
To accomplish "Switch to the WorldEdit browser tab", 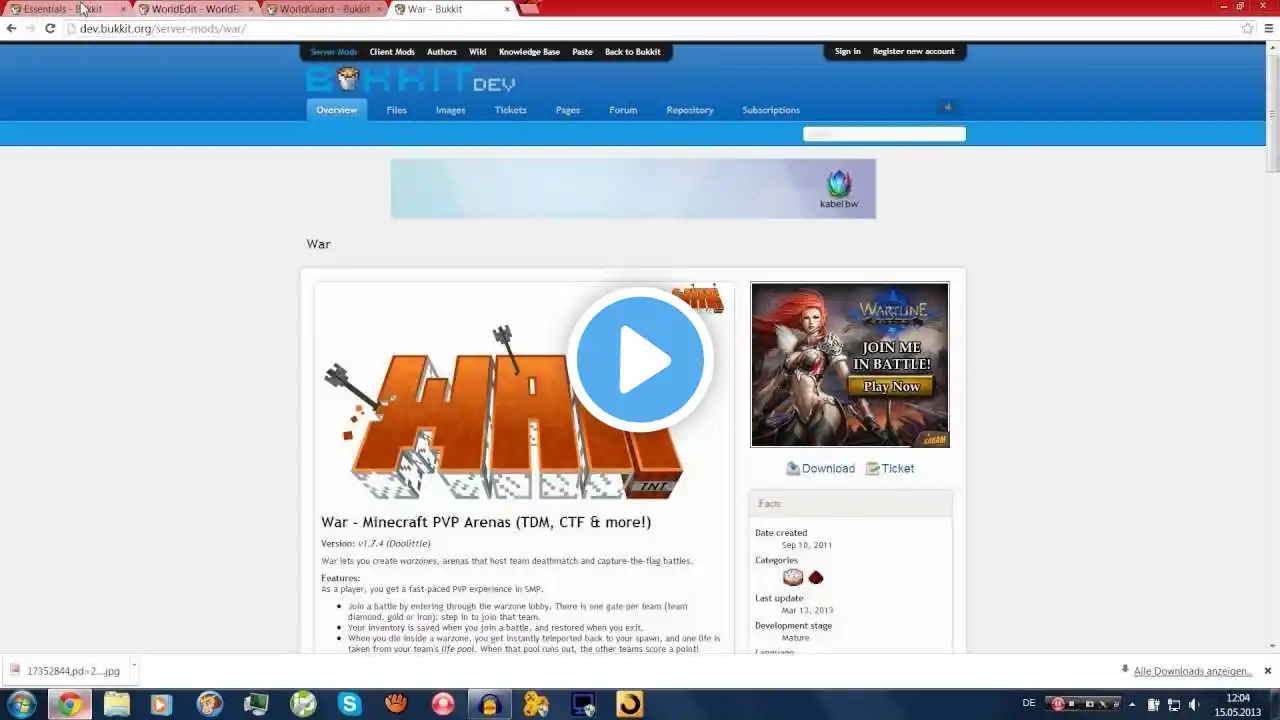I will [192, 9].
